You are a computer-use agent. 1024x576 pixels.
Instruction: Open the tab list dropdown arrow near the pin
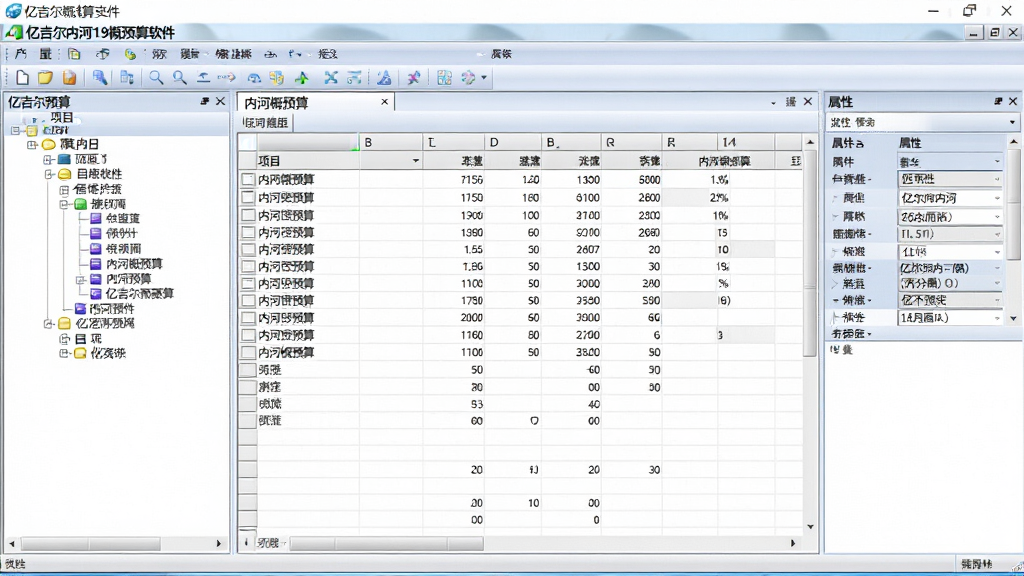[x=773, y=103]
